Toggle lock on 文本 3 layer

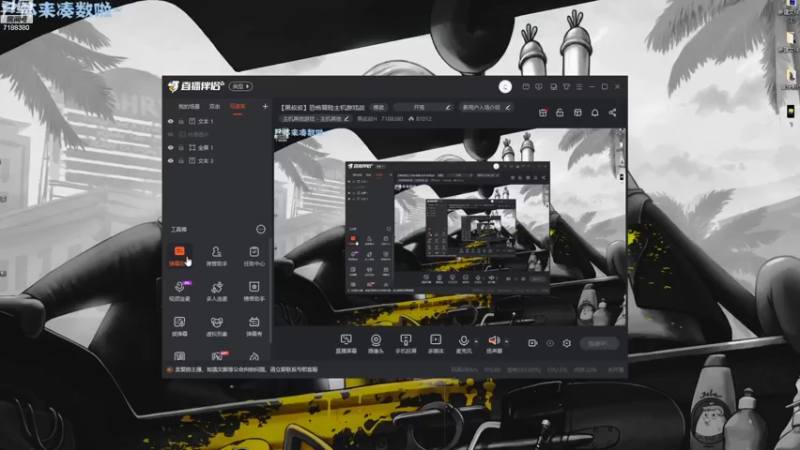pyautogui.click(x=181, y=161)
